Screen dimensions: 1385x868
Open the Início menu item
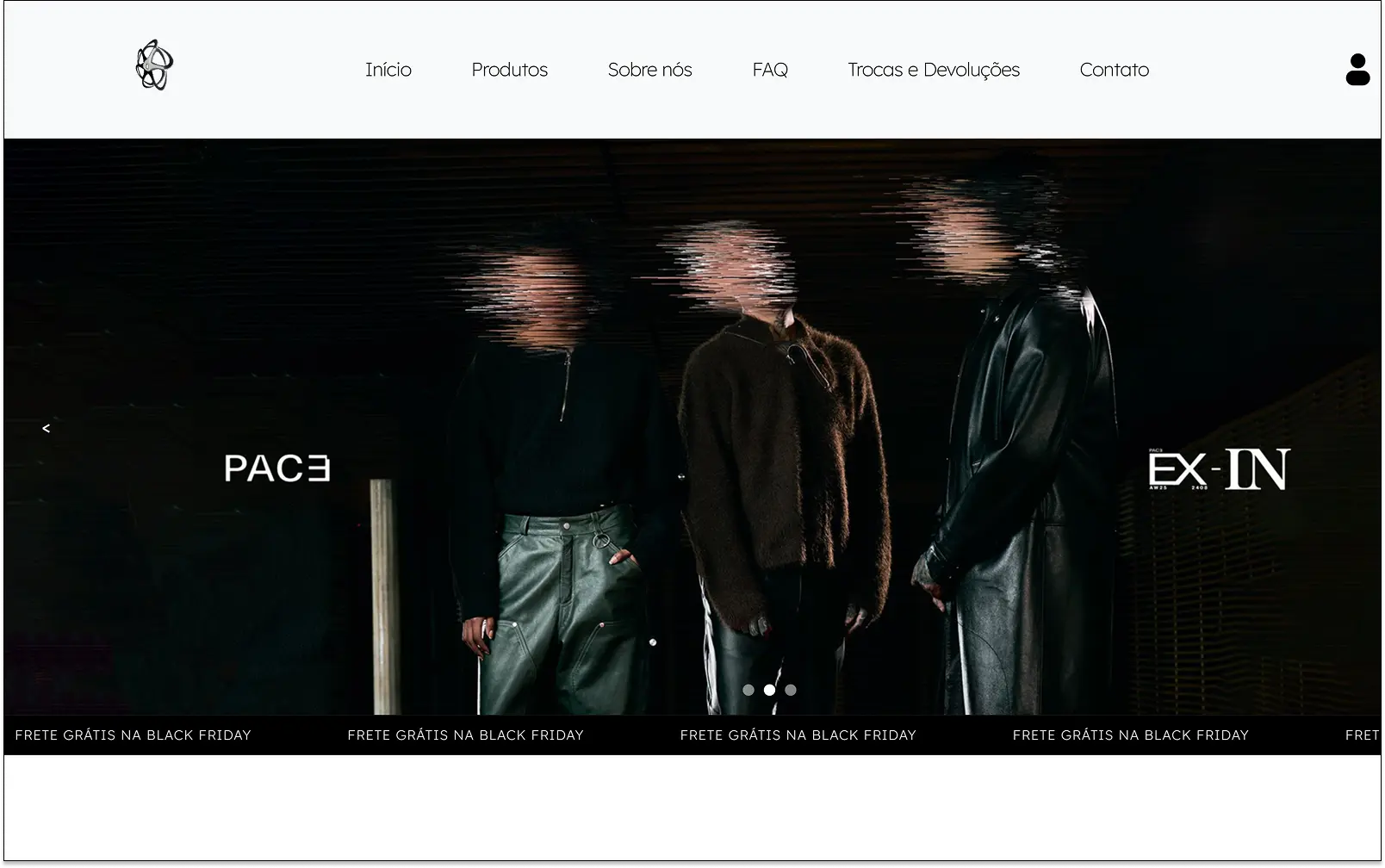388,70
